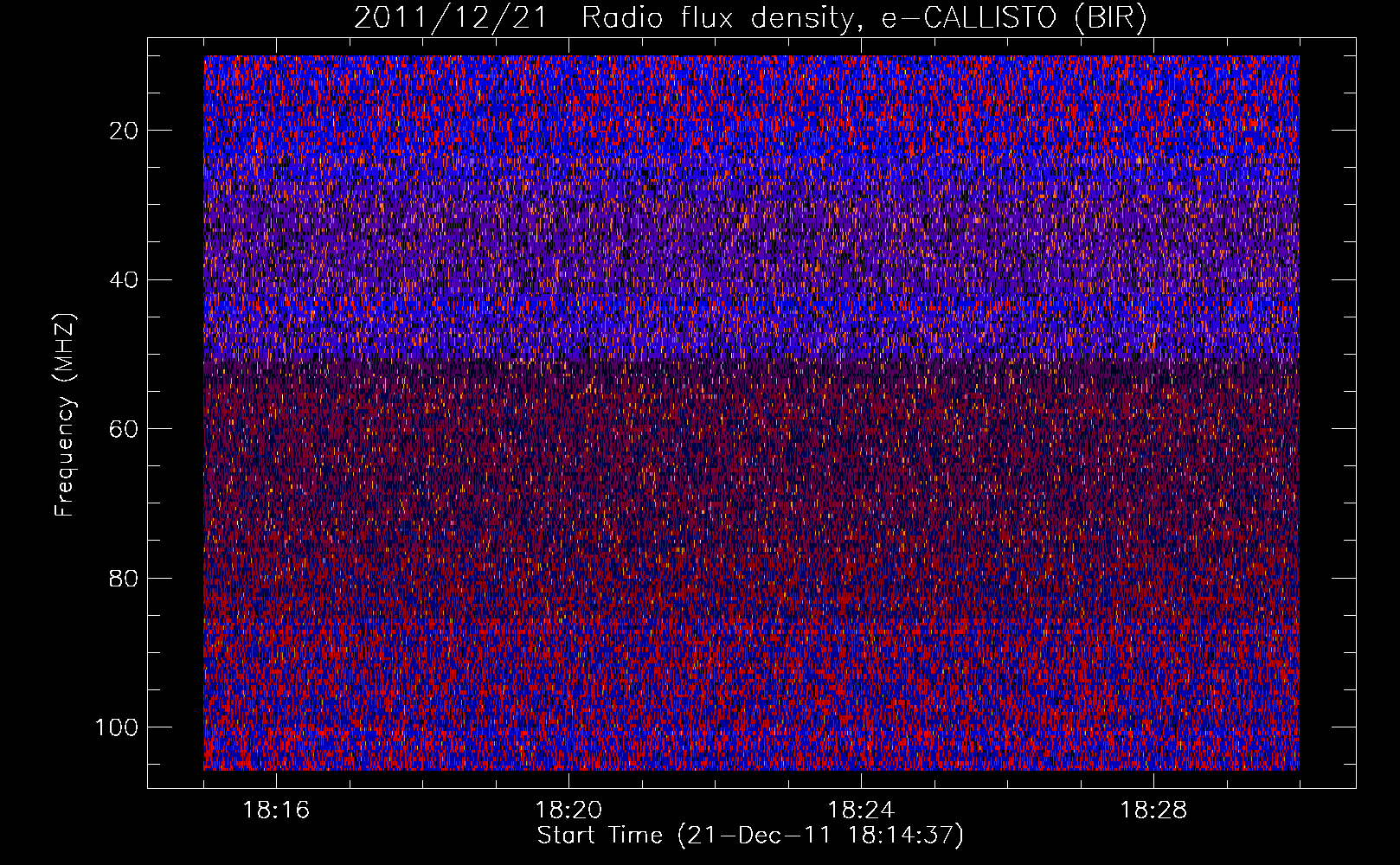
Task: Click the 18:28 time tick label
Action: pos(1153,811)
